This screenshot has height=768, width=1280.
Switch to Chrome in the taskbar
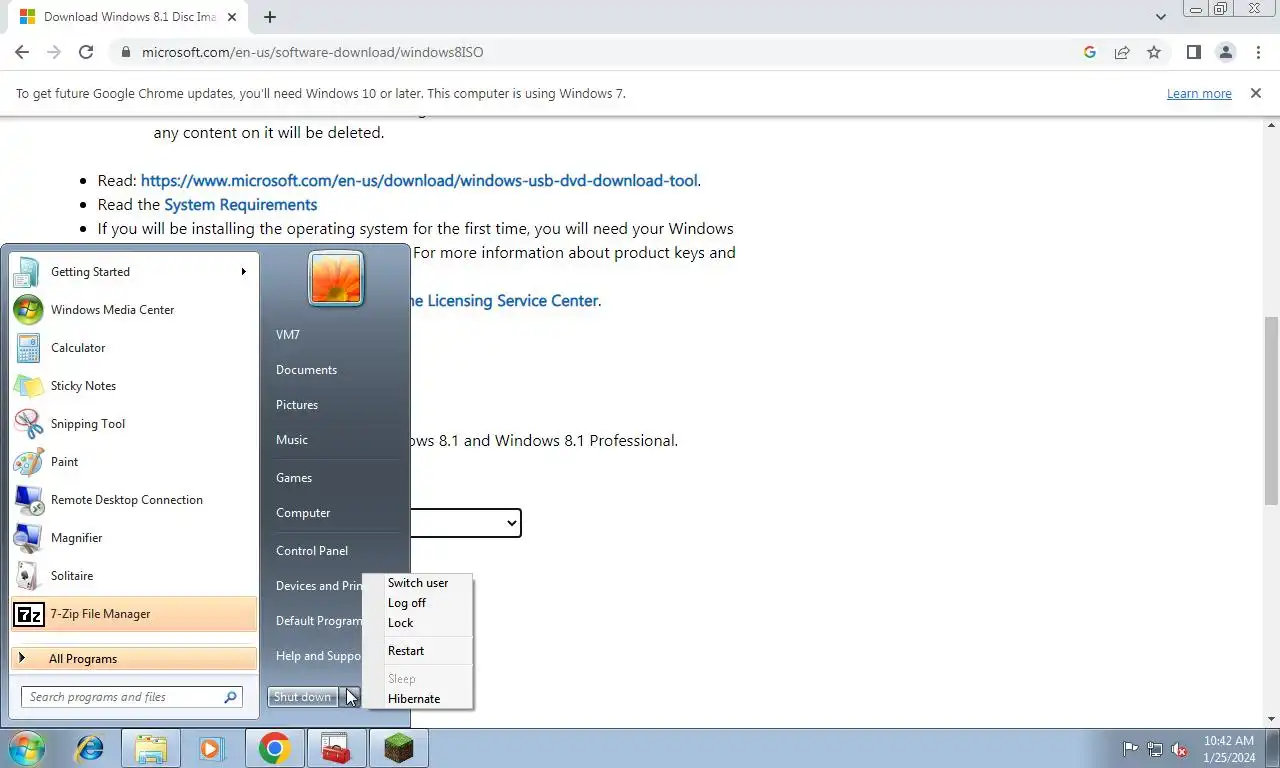(x=274, y=748)
